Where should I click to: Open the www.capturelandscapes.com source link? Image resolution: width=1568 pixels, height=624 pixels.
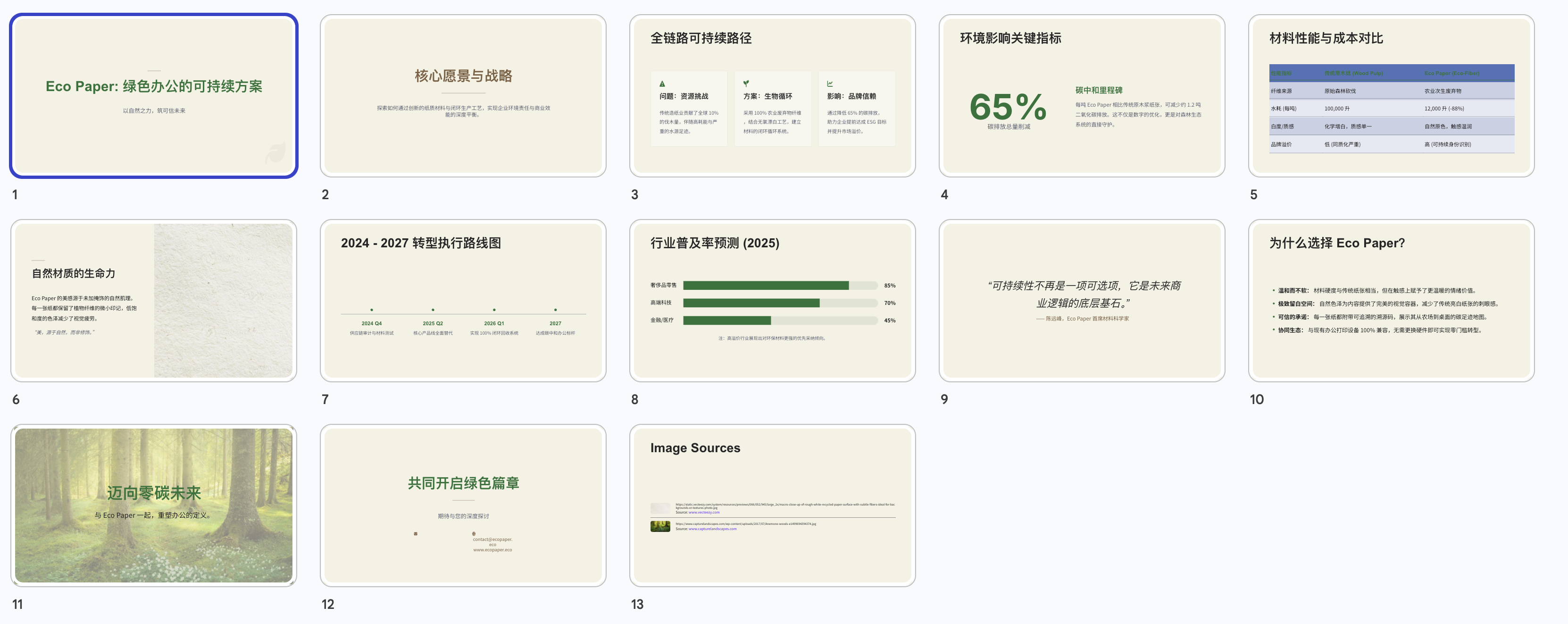[x=712, y=529]
